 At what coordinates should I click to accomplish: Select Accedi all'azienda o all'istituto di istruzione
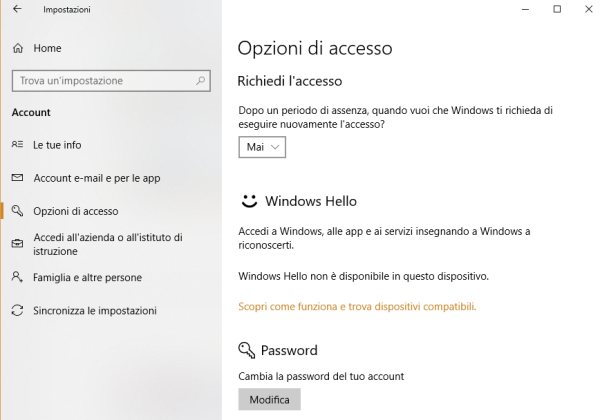tap(107, 244)
